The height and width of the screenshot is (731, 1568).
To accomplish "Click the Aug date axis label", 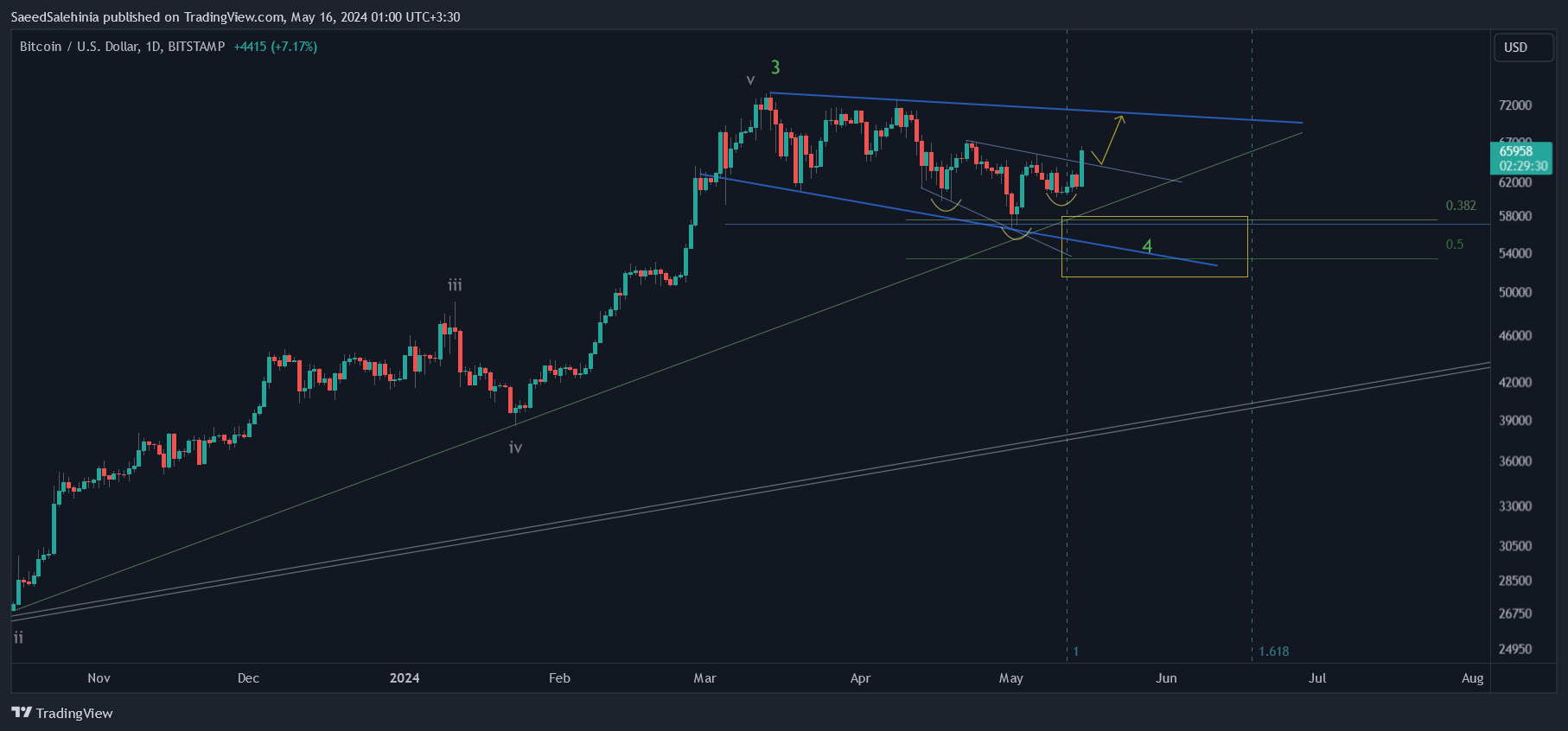I will (1472, 678).
